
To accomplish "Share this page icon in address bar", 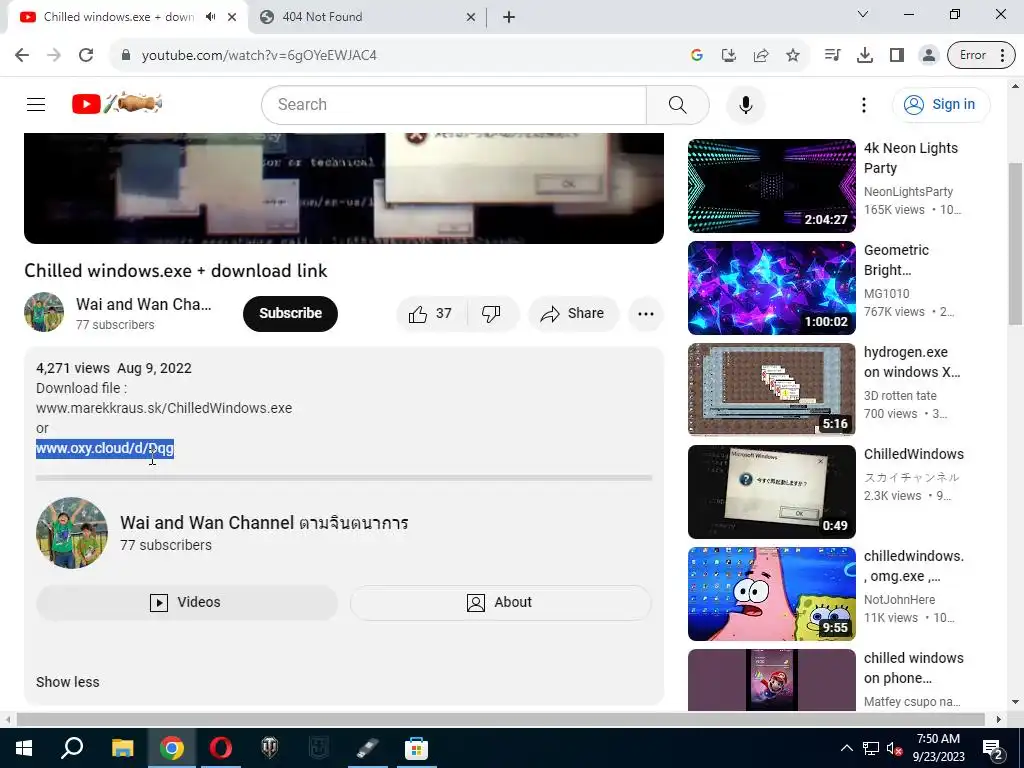I will (x=761, y=55).
